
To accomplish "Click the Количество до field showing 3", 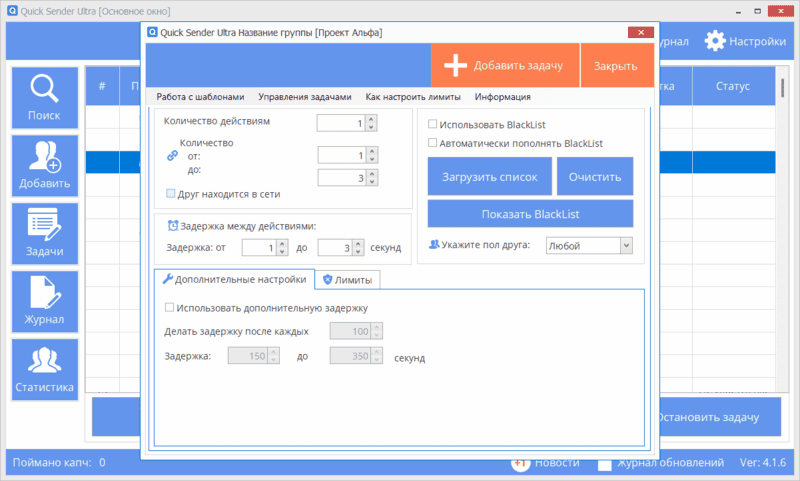I will click(341, 178).
